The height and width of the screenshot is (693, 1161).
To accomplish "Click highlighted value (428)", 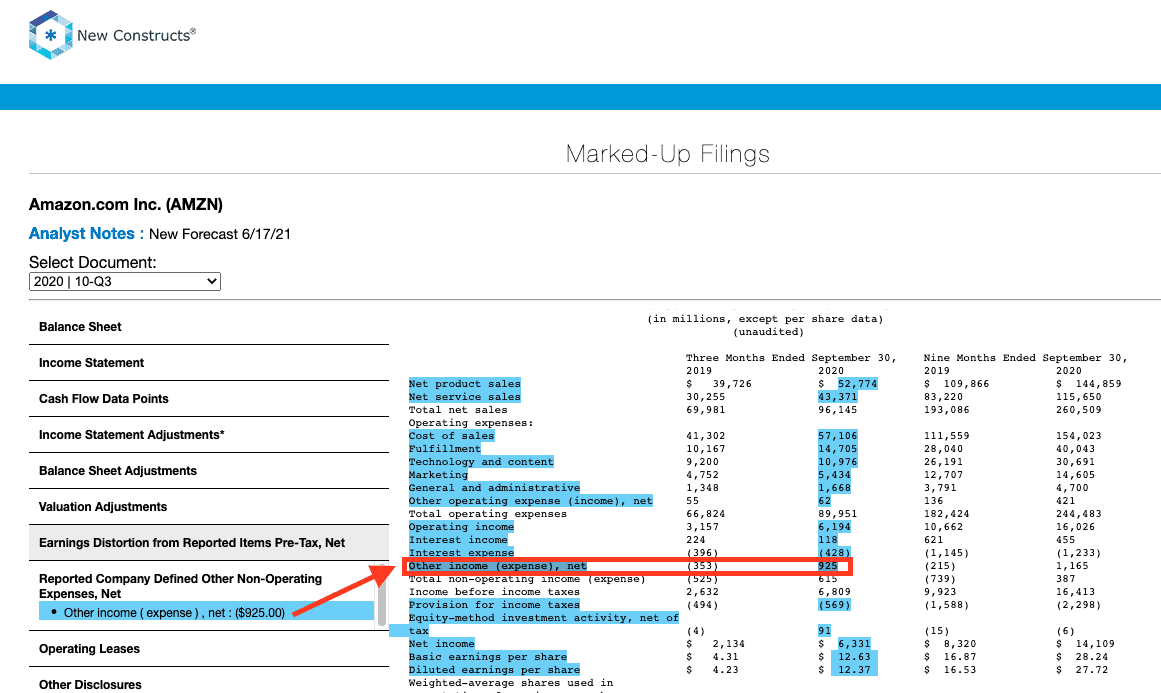I will pos(834,552).
